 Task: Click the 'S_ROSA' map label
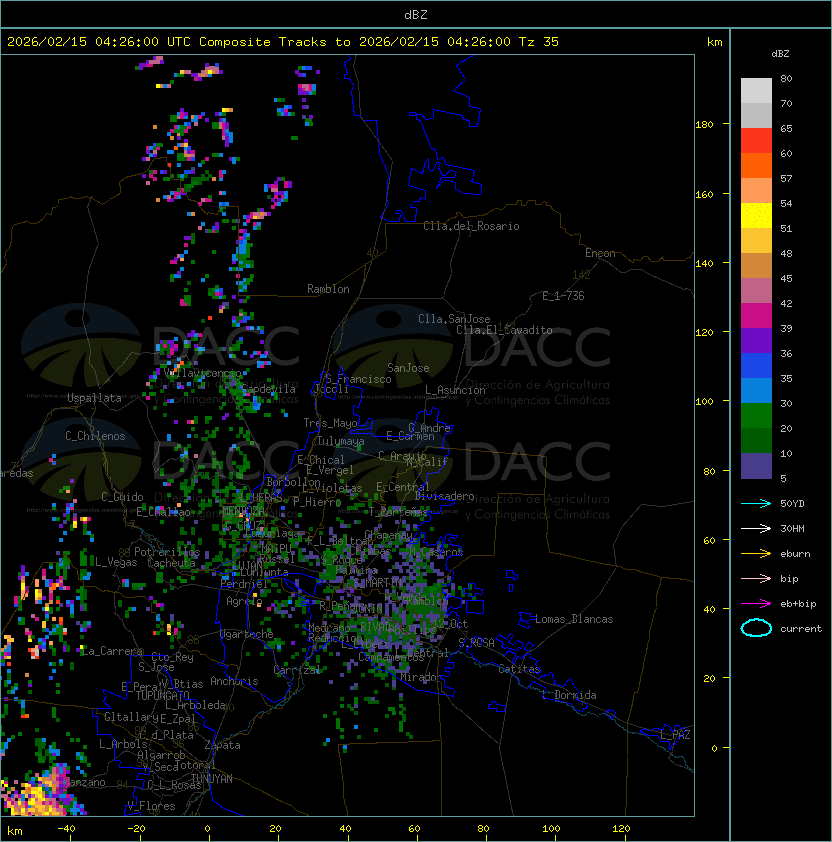[x=476, y=642]
